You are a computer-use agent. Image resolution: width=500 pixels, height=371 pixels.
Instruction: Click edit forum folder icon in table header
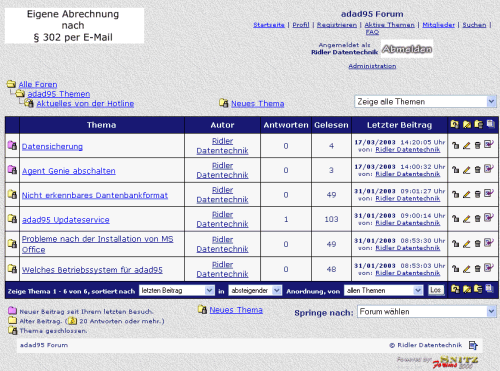click(467, 124)
